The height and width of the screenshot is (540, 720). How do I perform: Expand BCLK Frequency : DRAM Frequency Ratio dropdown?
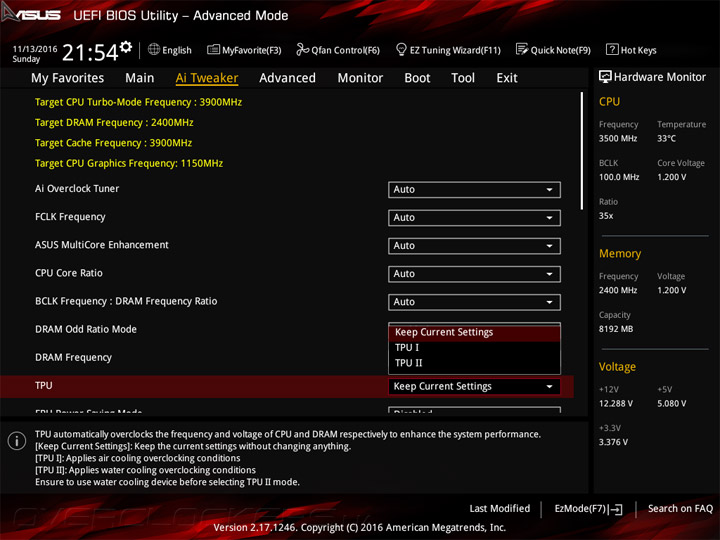pos(474,302)
